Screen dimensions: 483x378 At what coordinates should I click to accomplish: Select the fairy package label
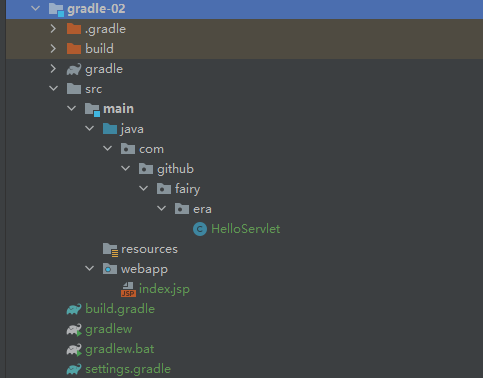188,189
